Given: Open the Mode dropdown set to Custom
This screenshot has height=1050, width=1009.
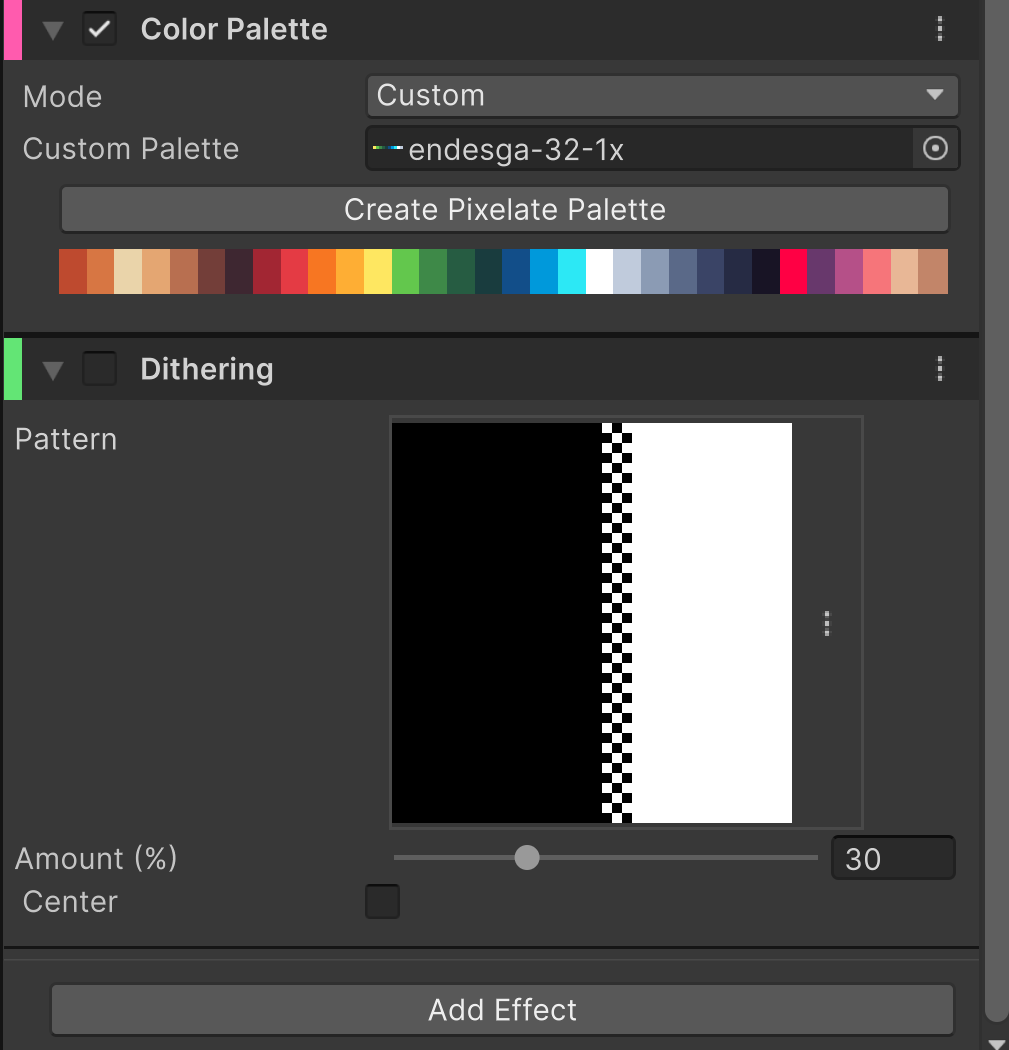Looking at the screenshot, I should [x=662, y=96].
